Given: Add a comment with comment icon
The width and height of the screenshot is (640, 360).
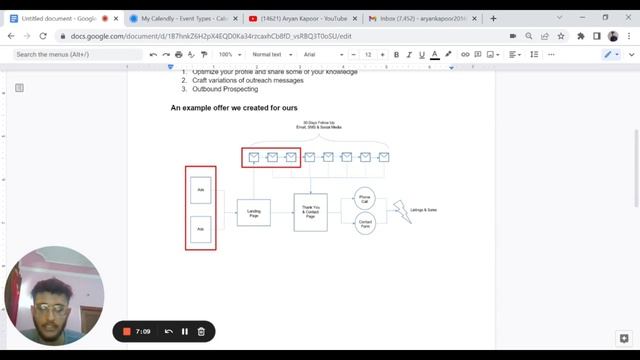Looking at the screenshot, I should tap(478, 54).
